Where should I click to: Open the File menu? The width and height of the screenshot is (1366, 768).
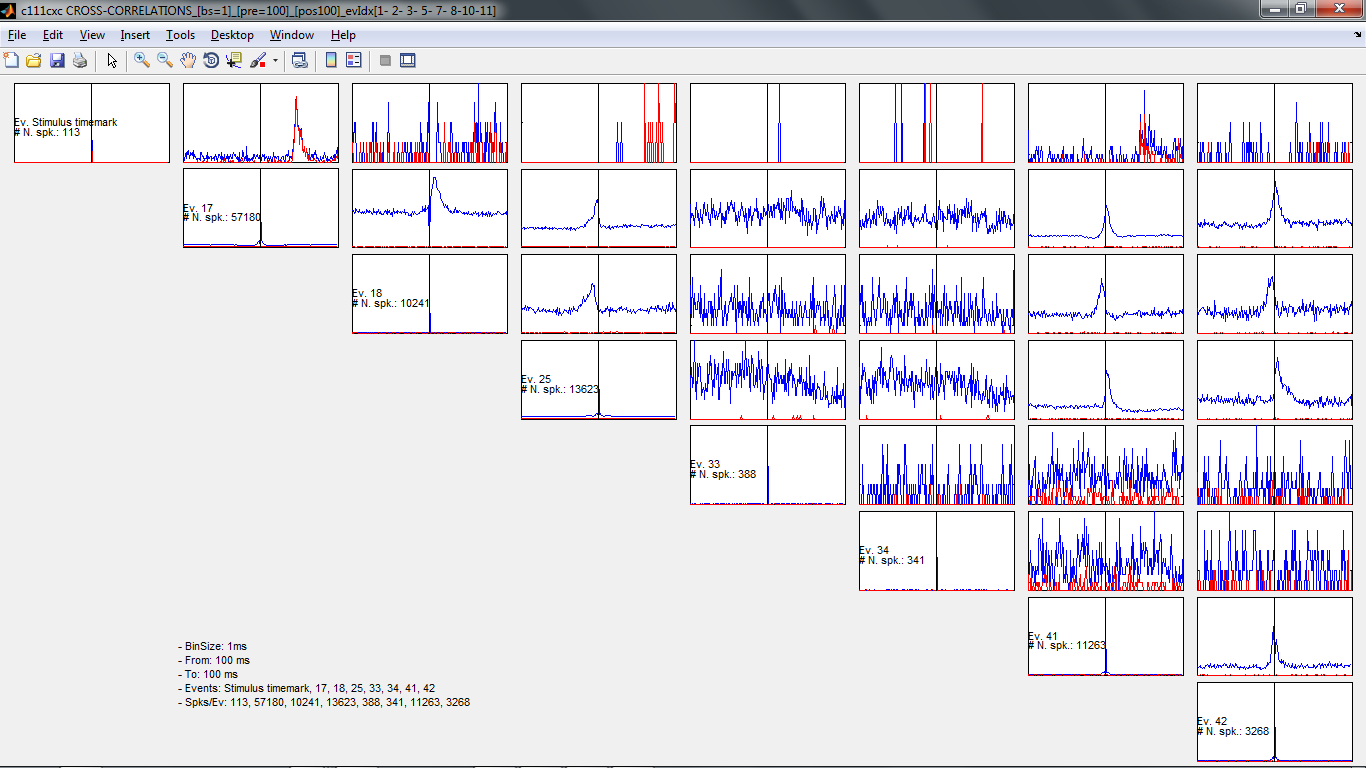point(17,35)
